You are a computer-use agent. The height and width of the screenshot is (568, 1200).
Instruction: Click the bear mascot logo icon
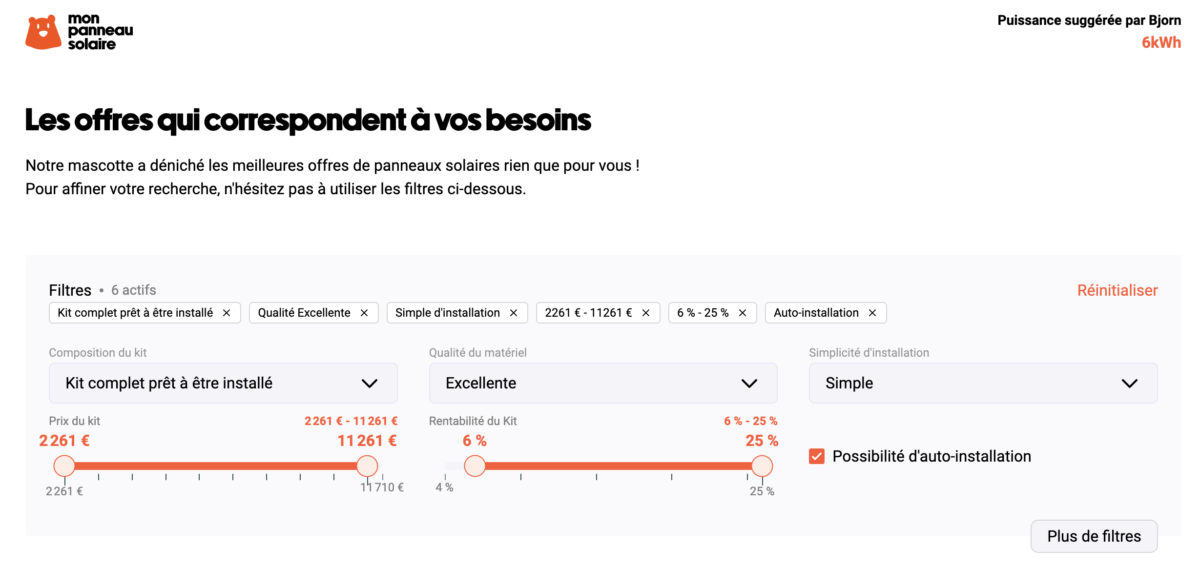42,32
